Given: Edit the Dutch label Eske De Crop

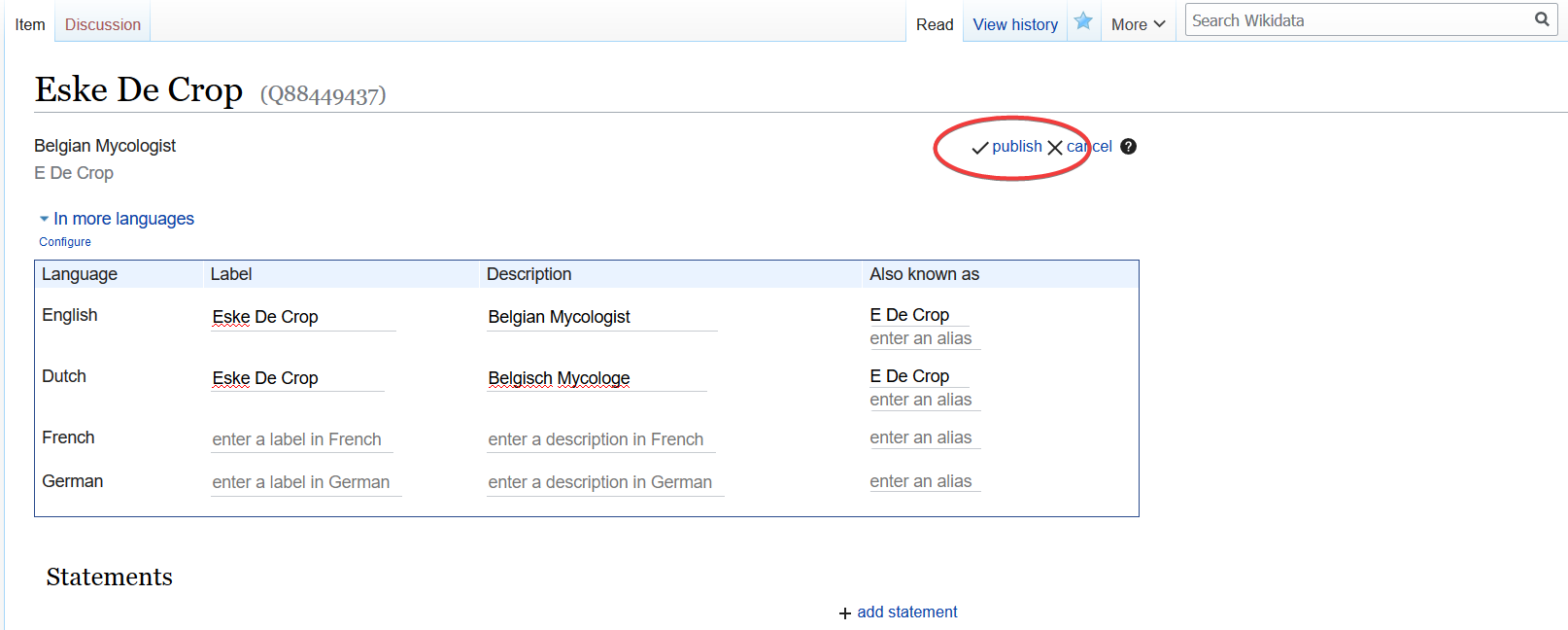Looking at the screenshot, I should (297, 378).
